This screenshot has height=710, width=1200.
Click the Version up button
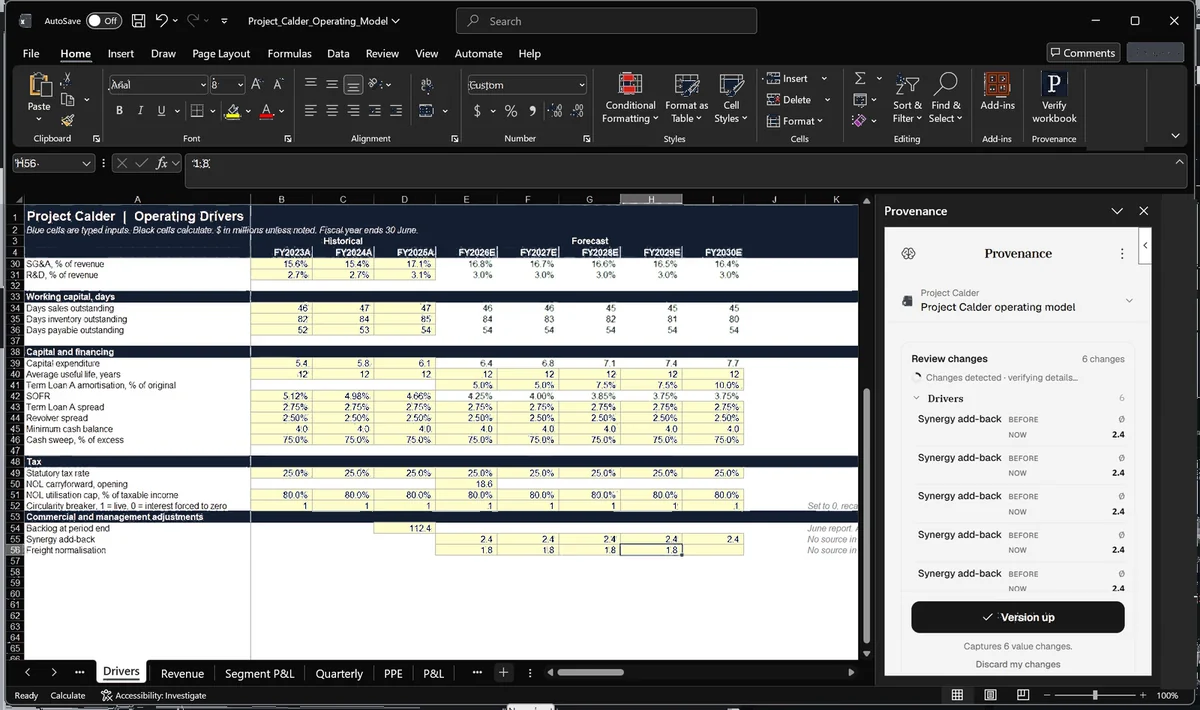(1017, 617)
